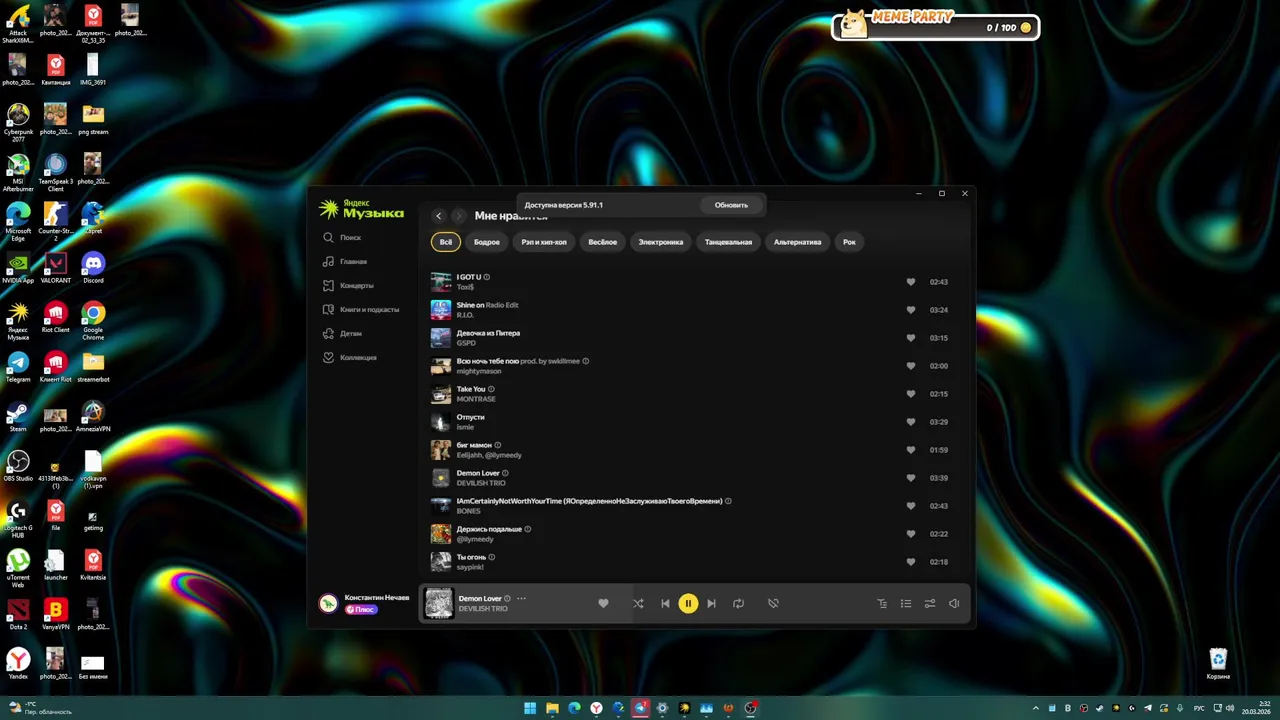Open Константин Нечаев profile

[377, 597]
